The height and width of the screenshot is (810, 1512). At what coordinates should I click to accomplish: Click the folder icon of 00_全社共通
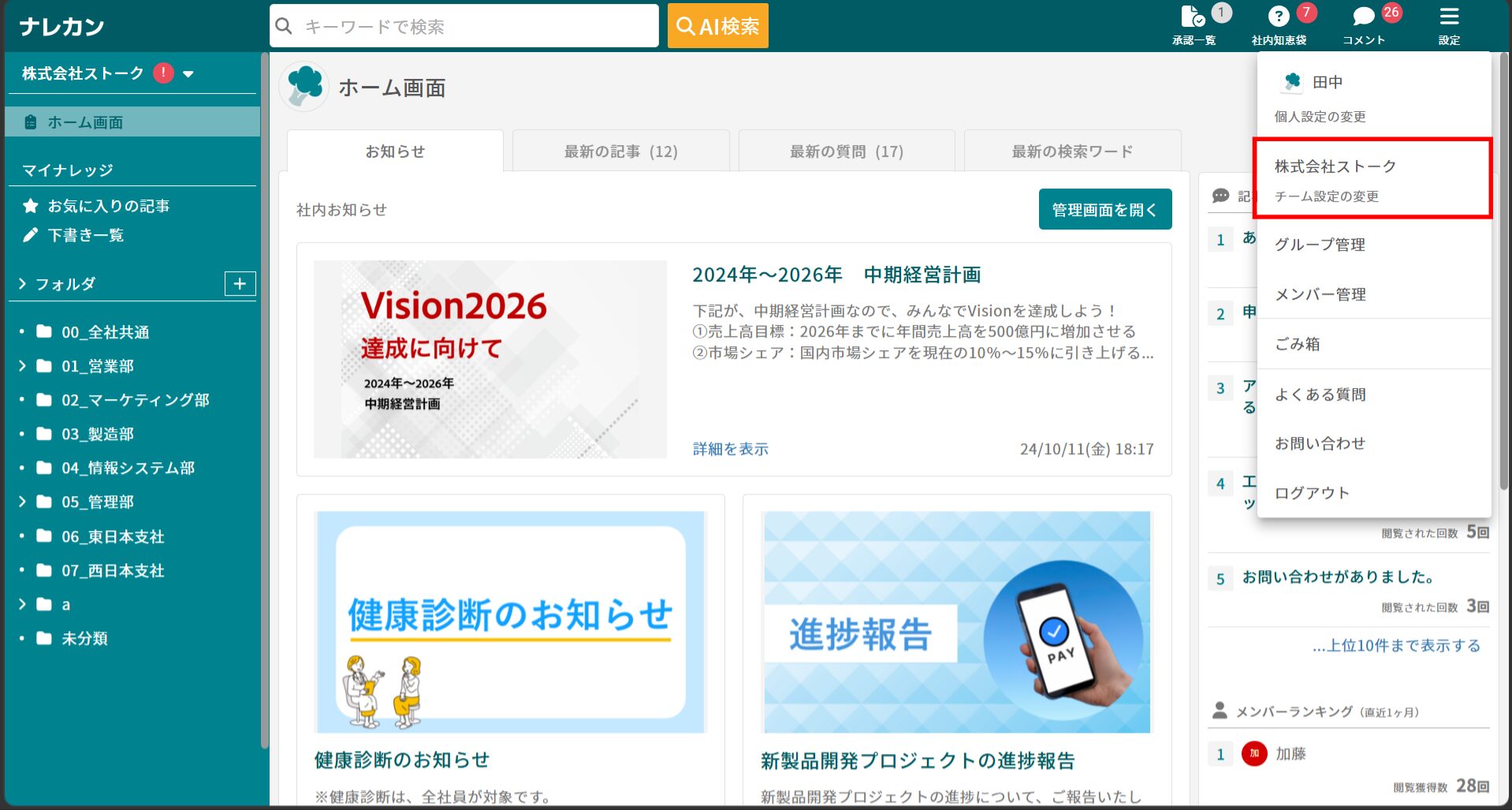pyautogui.click(x=44, y=331)
